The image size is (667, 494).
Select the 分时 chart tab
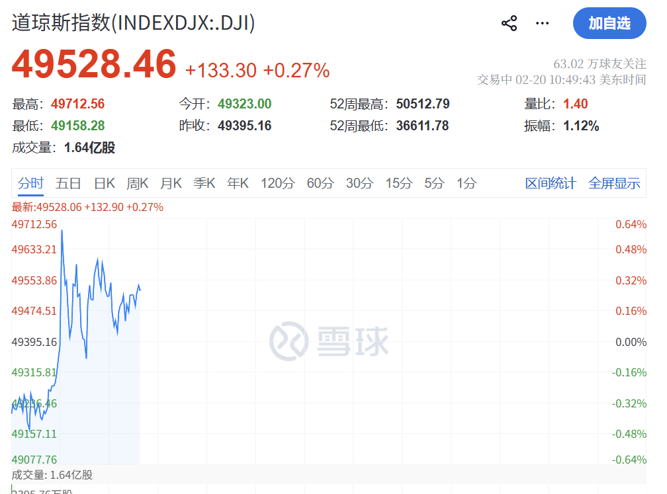31,183
